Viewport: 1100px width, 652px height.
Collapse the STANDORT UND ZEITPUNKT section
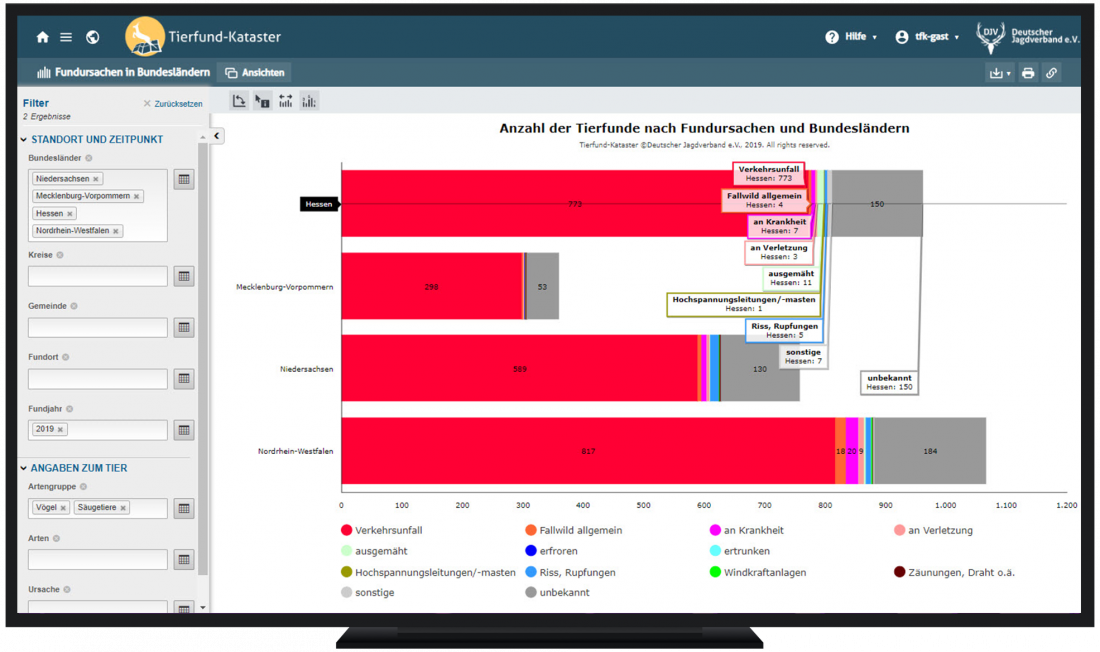click(x=22, y=139)
